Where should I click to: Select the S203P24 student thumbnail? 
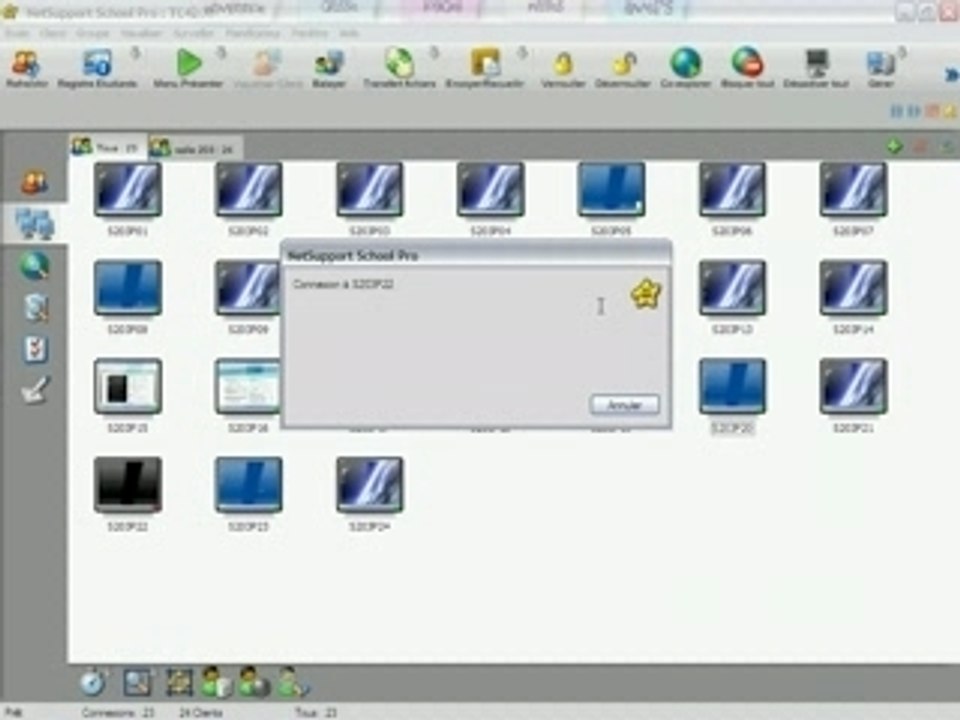coord(370,485)
